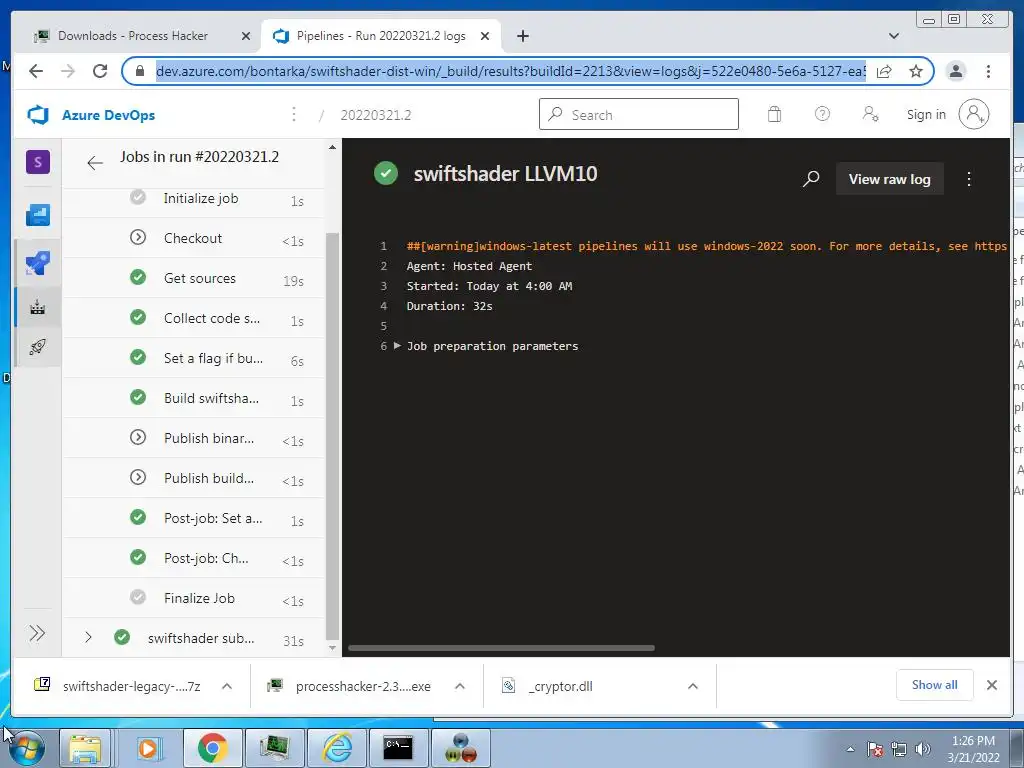Open Chrome three-dot menu
The image size is (1024, 768).
point(988,71)
